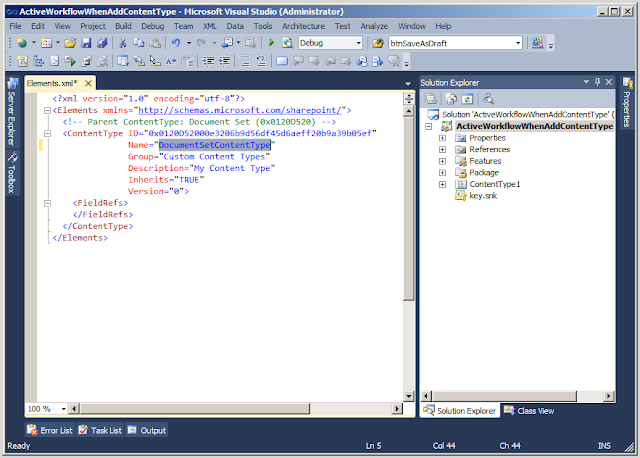Open File with the folder icon

[x=70, y=43]
